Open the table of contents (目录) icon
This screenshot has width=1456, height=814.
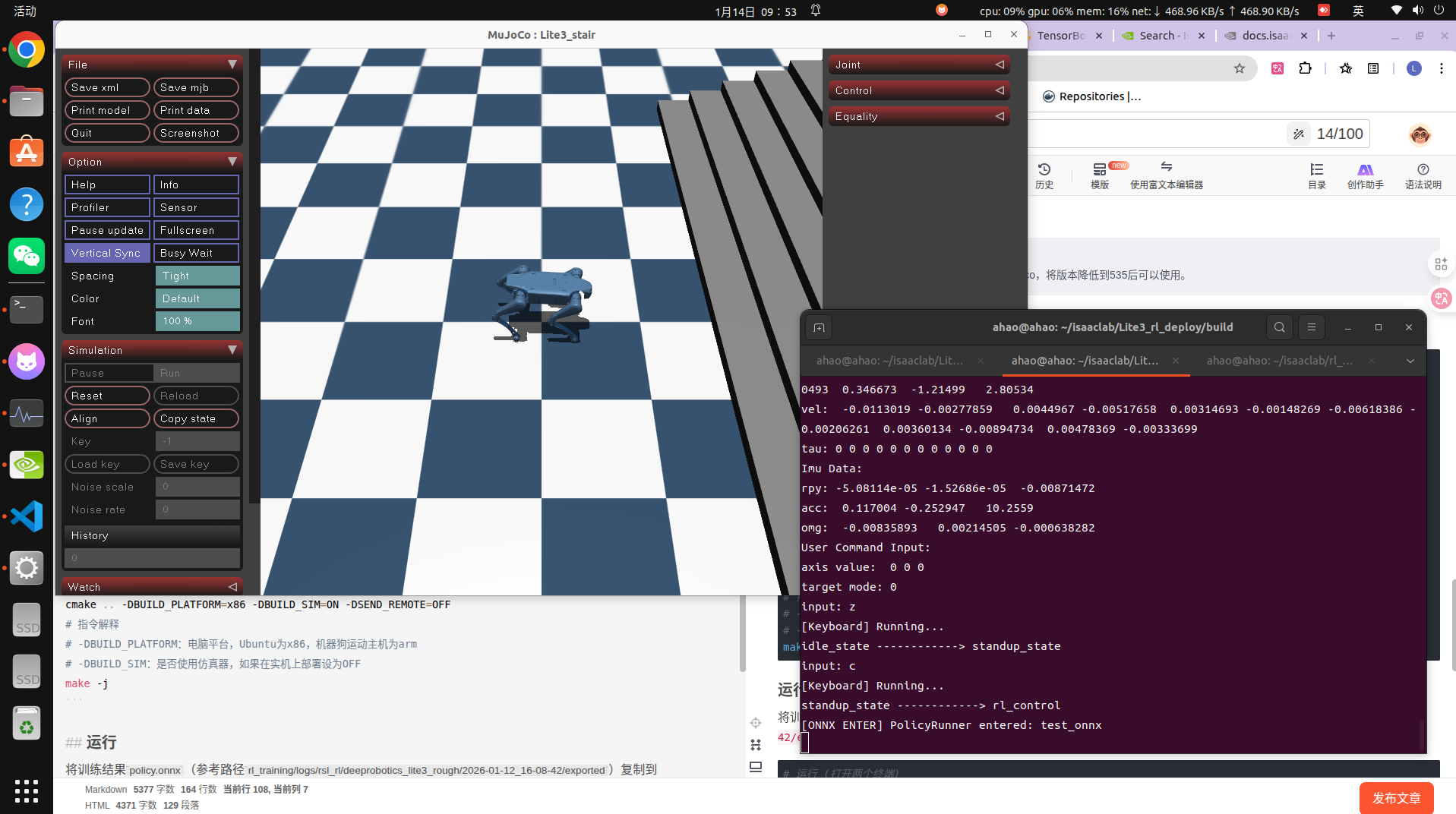(1317, 175)
